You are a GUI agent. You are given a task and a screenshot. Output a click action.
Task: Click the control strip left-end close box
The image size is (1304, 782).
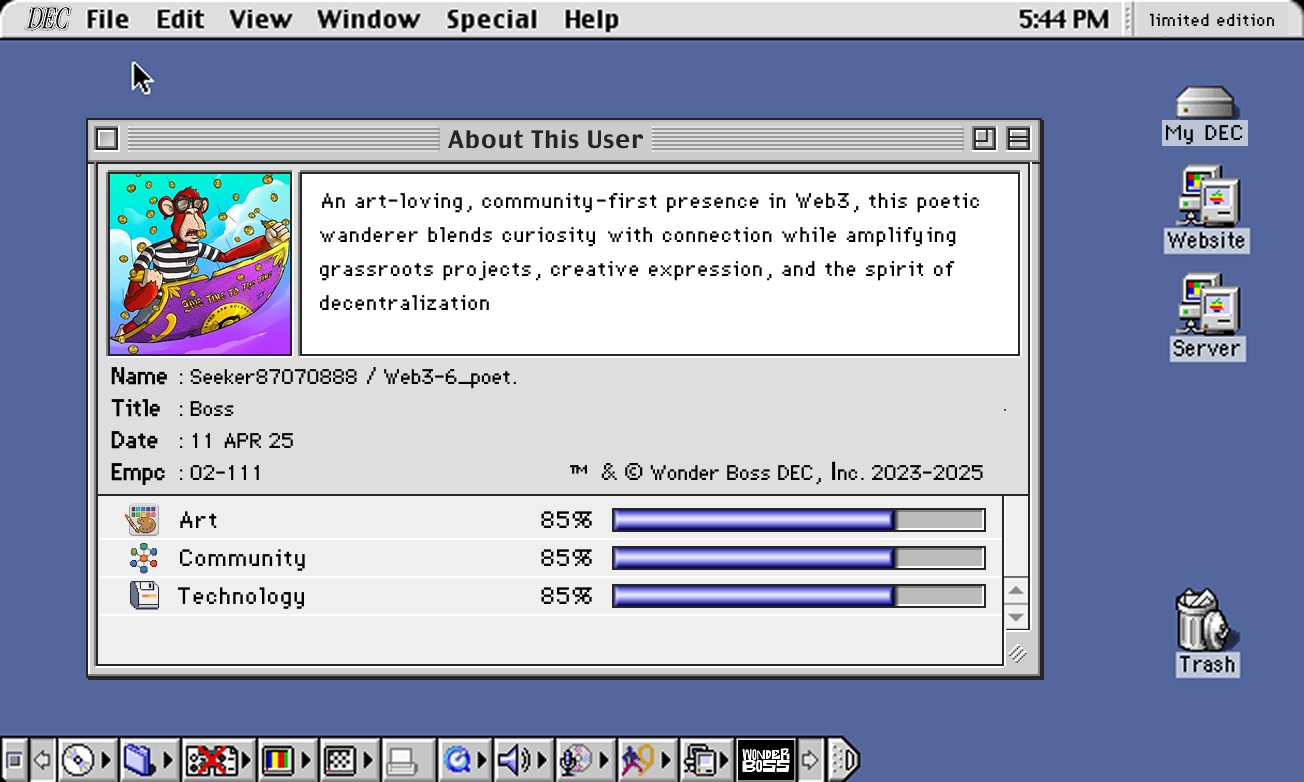click(14, 761)
